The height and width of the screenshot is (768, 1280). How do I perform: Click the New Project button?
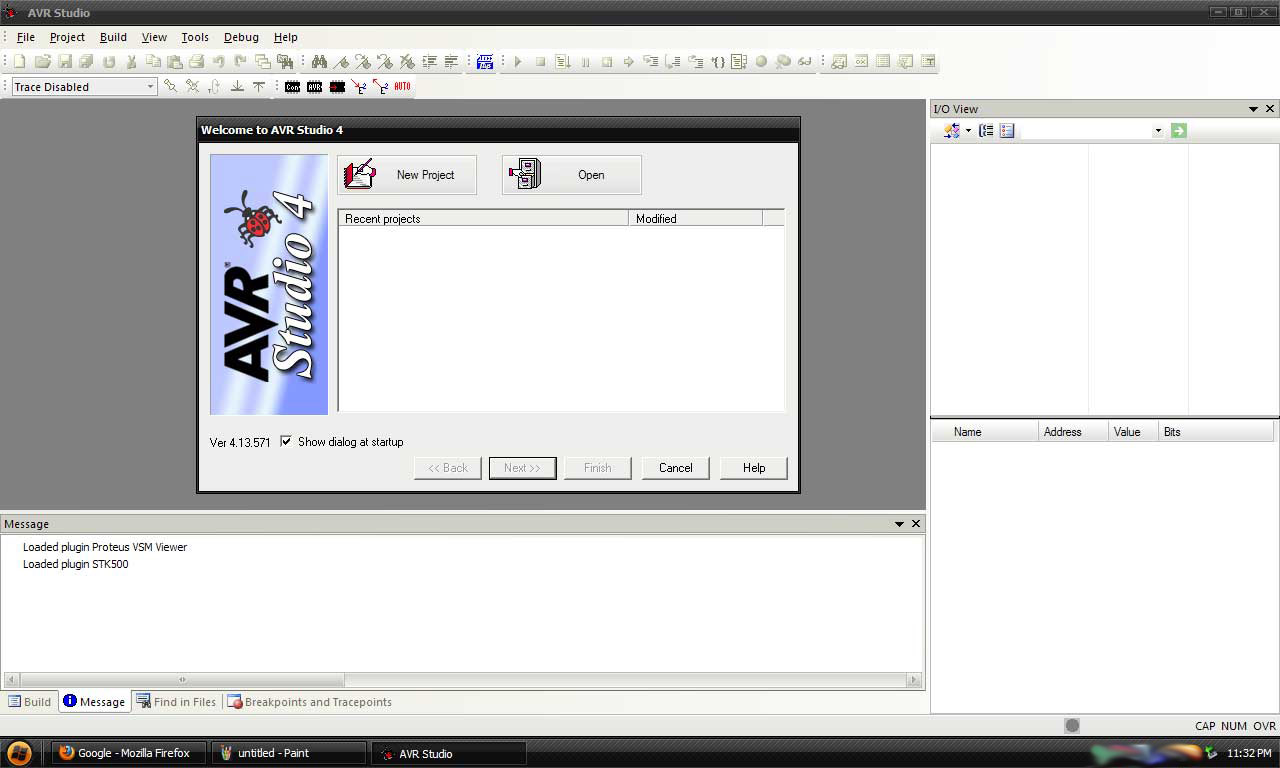407,175
